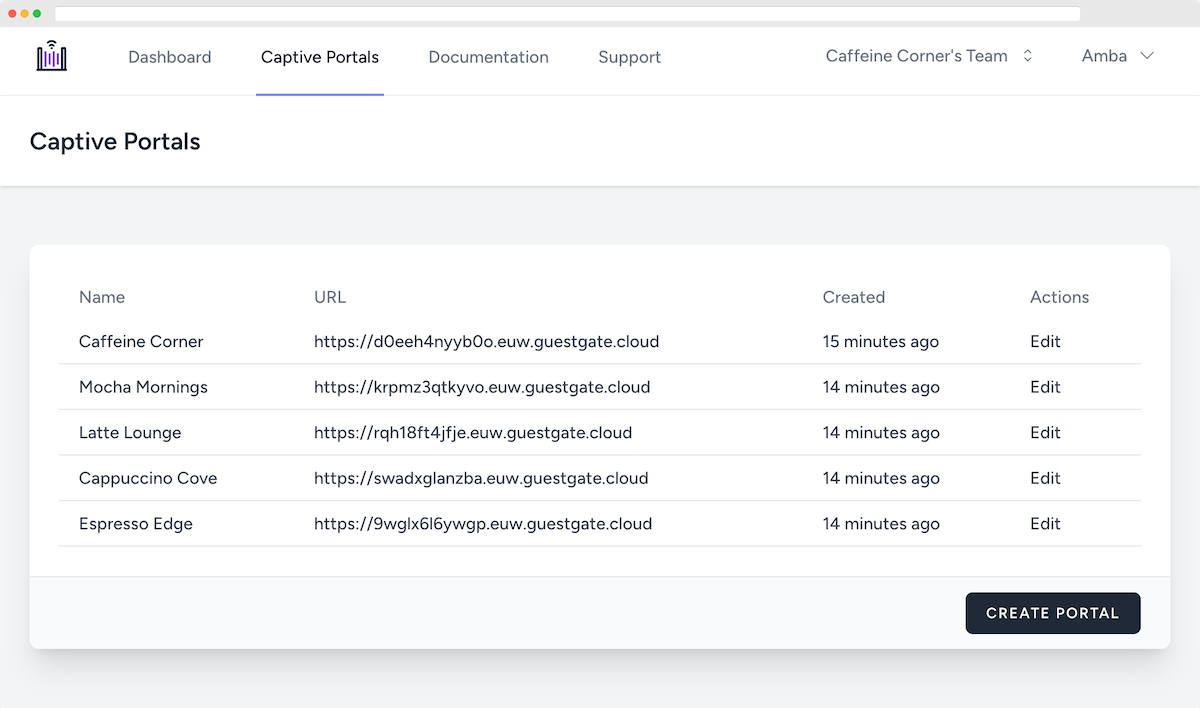Viewport: 1200px width, 708px height.
Task: Click the GuestGate logo icon
Action: click(x=51, y=57)
